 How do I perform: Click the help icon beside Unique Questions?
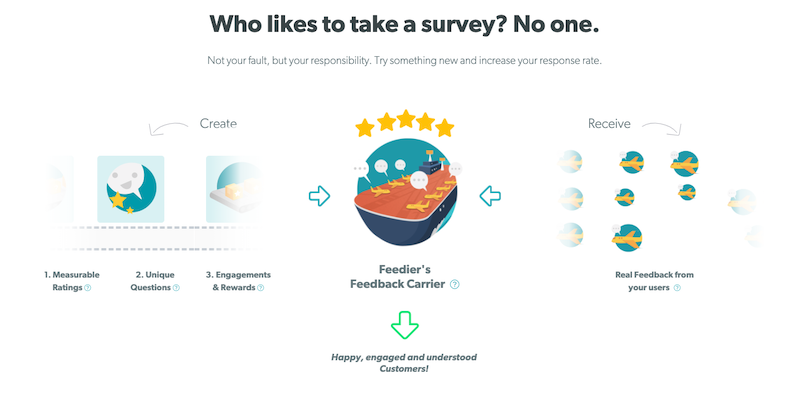(177, 288)
